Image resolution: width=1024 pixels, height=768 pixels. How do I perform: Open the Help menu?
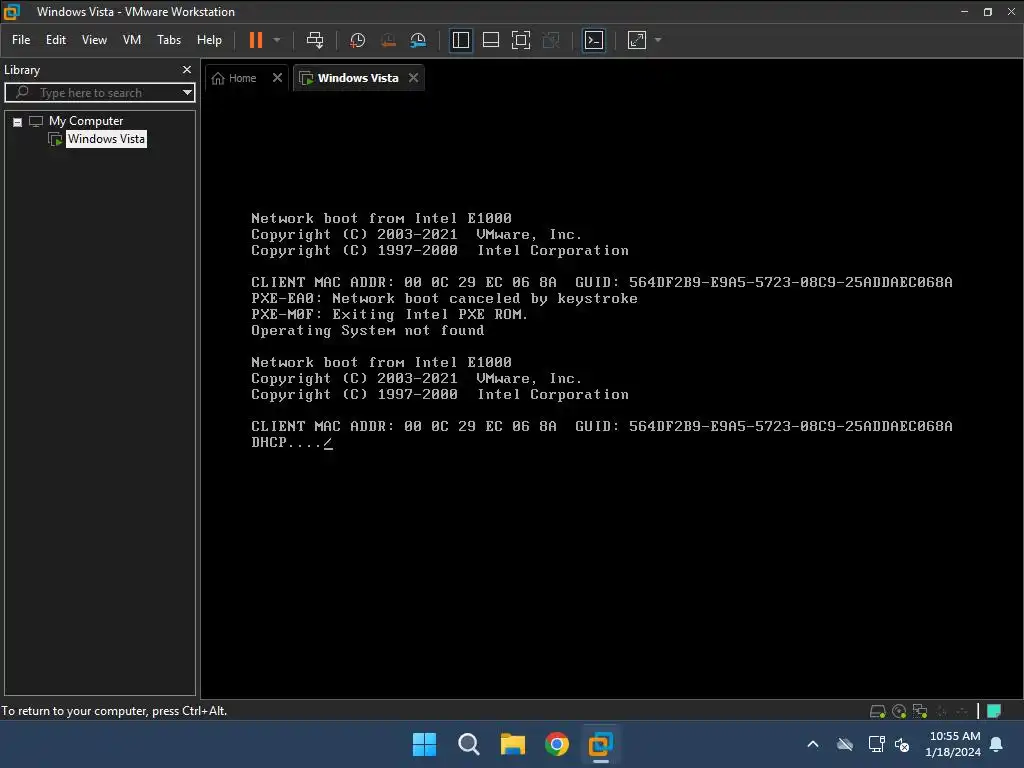210,40
